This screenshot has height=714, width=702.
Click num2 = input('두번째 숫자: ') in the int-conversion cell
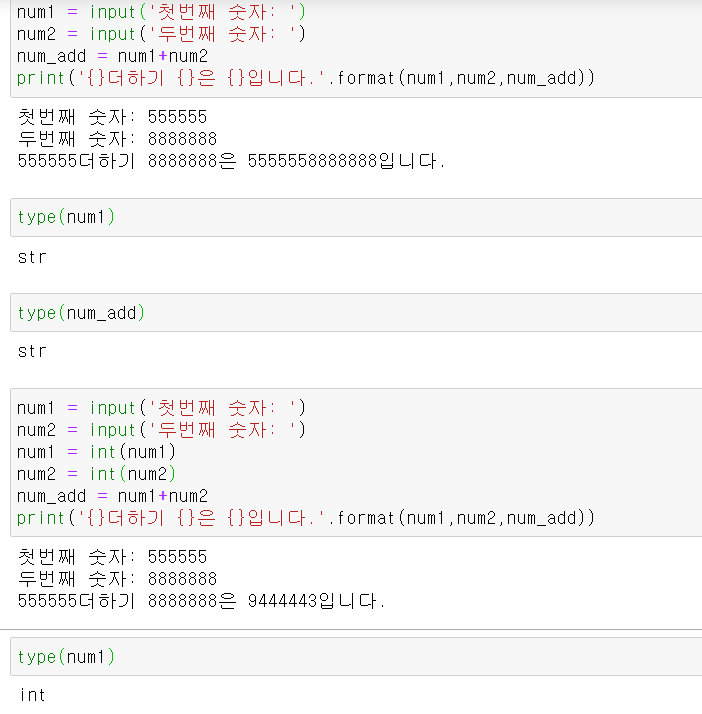[161, 430]
